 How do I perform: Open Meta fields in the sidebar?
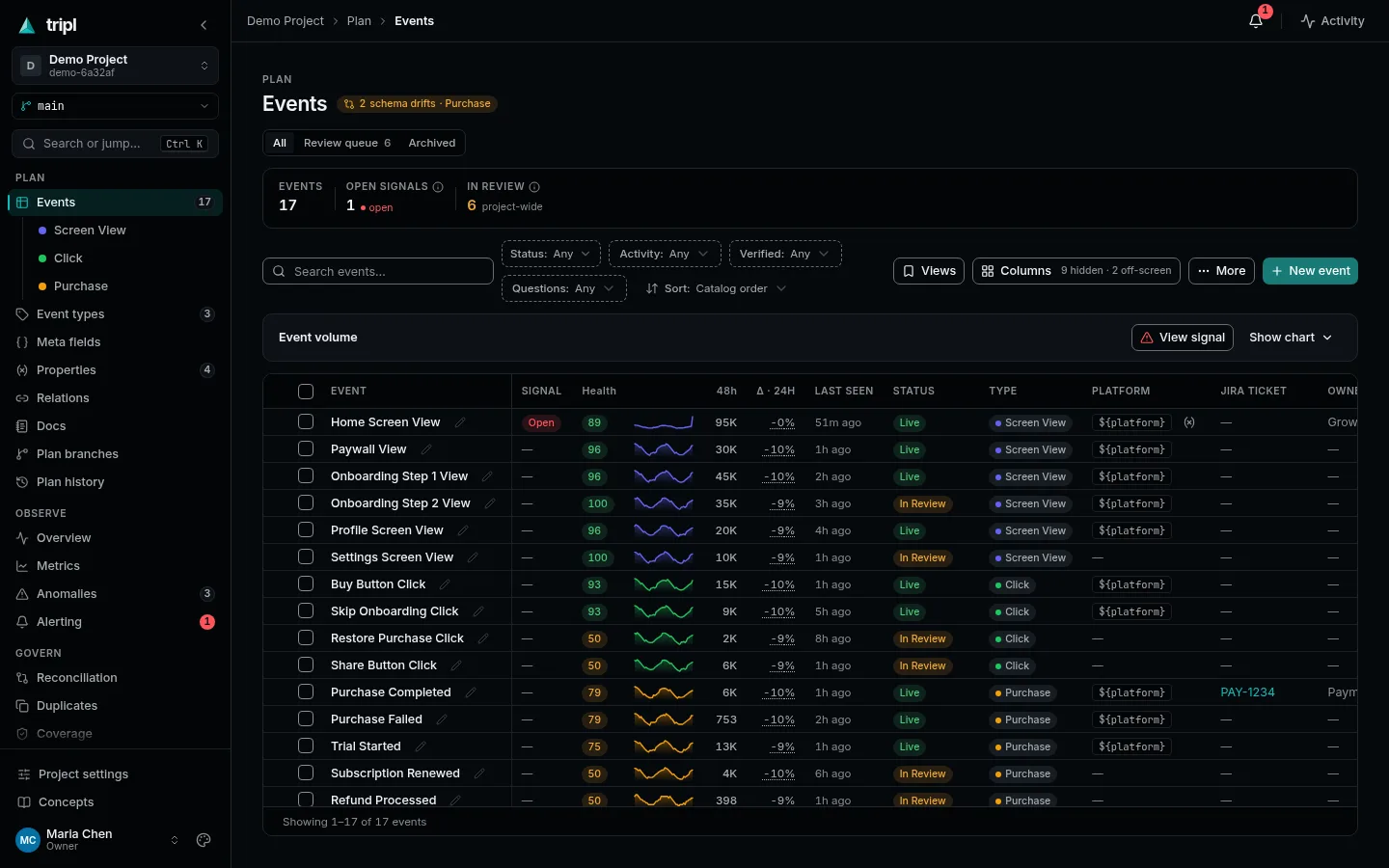(x=115, y=342)
